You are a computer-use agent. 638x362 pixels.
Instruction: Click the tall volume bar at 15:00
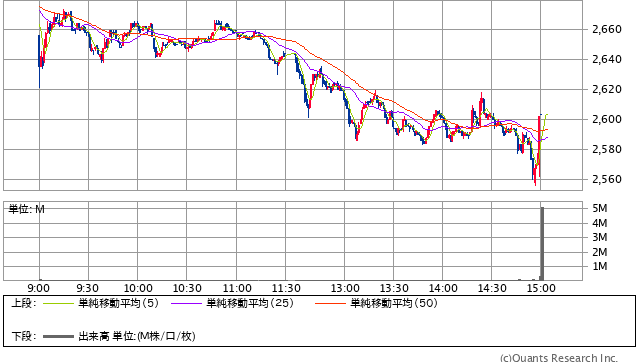tap(542, 244)
